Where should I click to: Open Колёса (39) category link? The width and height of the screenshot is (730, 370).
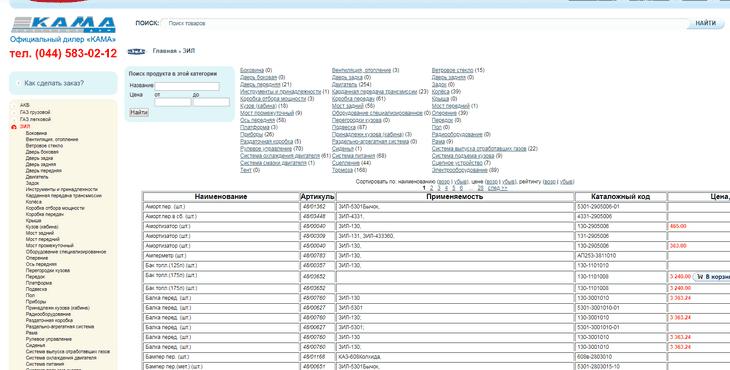[x=440, y=92]
